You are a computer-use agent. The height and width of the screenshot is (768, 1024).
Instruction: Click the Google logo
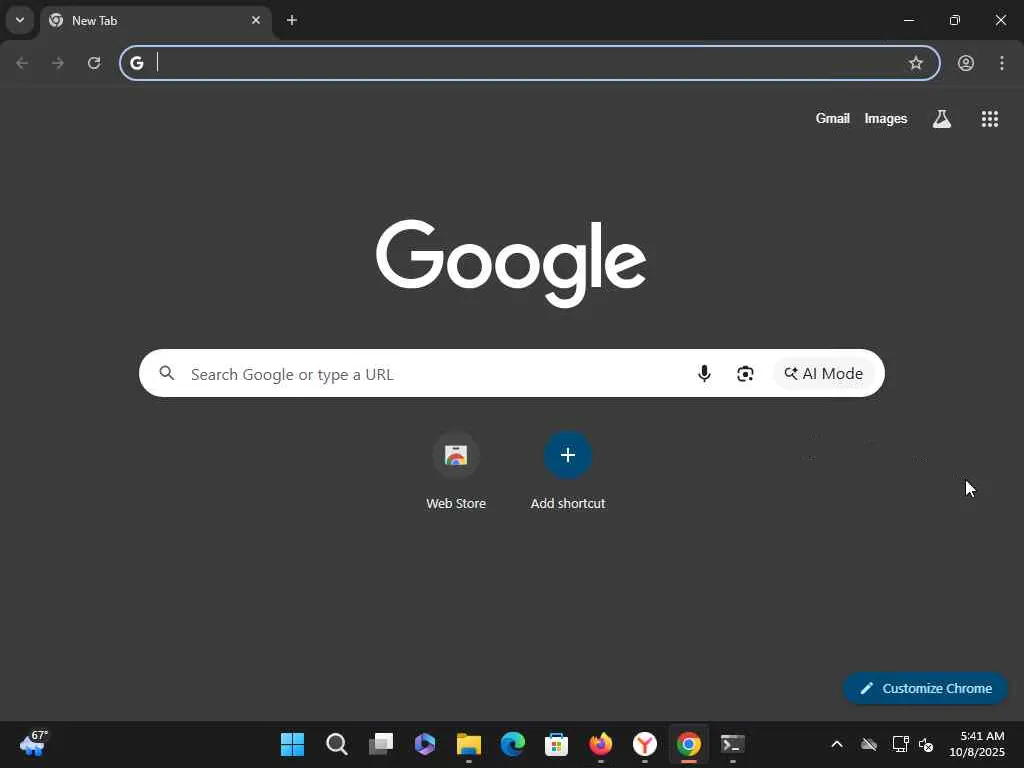point(511,263)
